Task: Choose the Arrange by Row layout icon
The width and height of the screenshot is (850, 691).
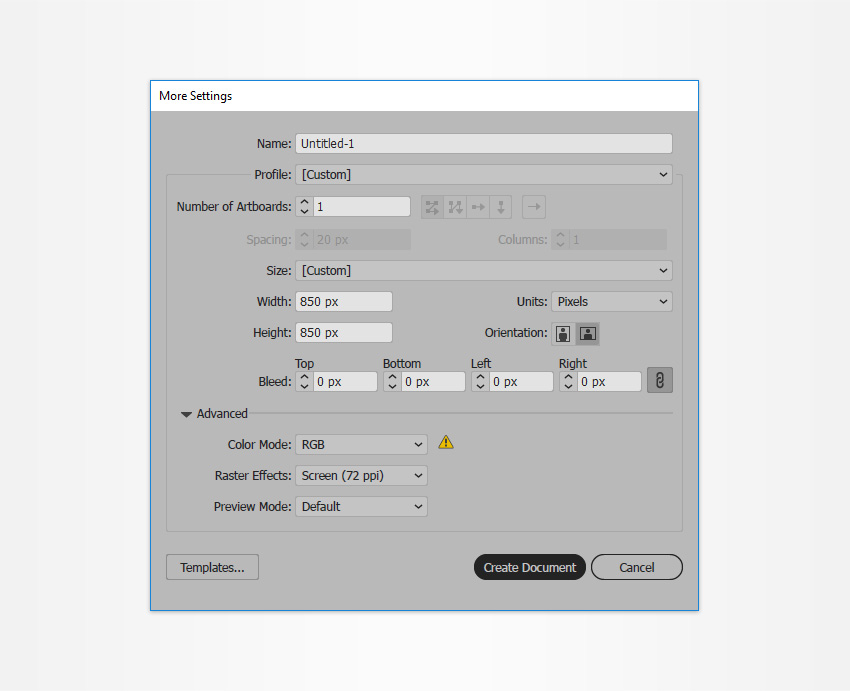Action: coord(478,207)
